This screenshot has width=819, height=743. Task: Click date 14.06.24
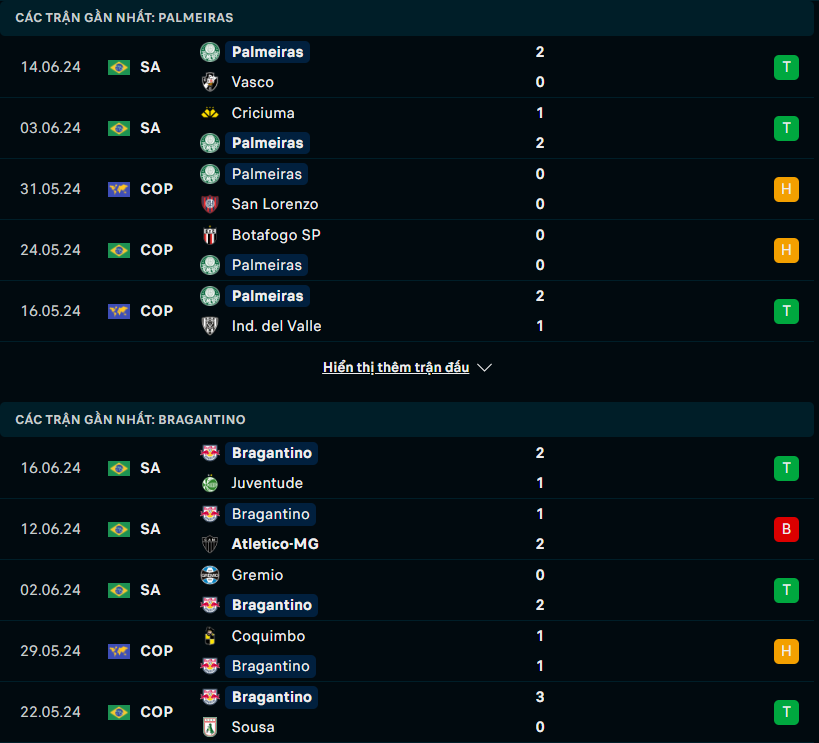(51, 67)
